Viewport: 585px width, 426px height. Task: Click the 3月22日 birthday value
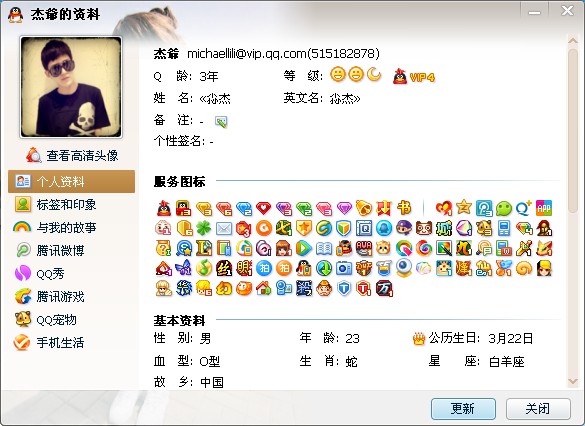click(510, 338)
